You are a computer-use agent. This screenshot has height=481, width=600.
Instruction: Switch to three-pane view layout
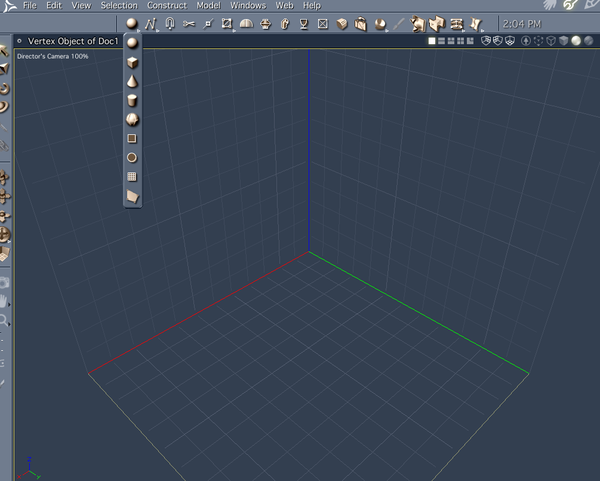tap(451, 41)
